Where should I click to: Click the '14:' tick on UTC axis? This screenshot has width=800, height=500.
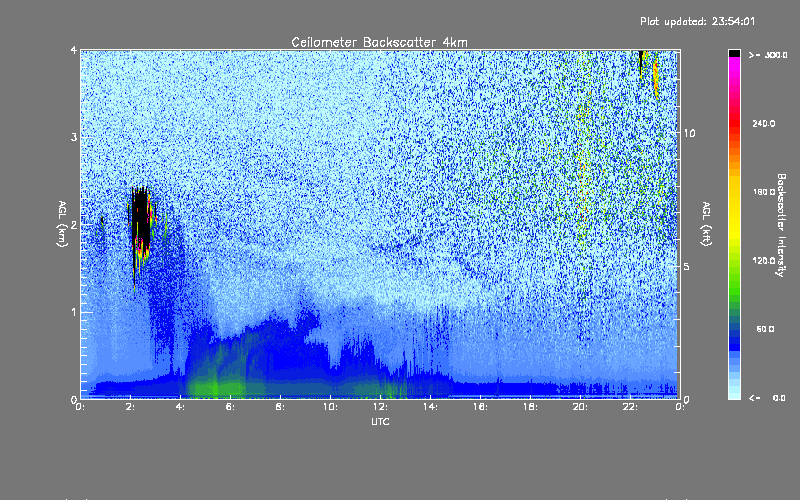(x=430, y=407)
